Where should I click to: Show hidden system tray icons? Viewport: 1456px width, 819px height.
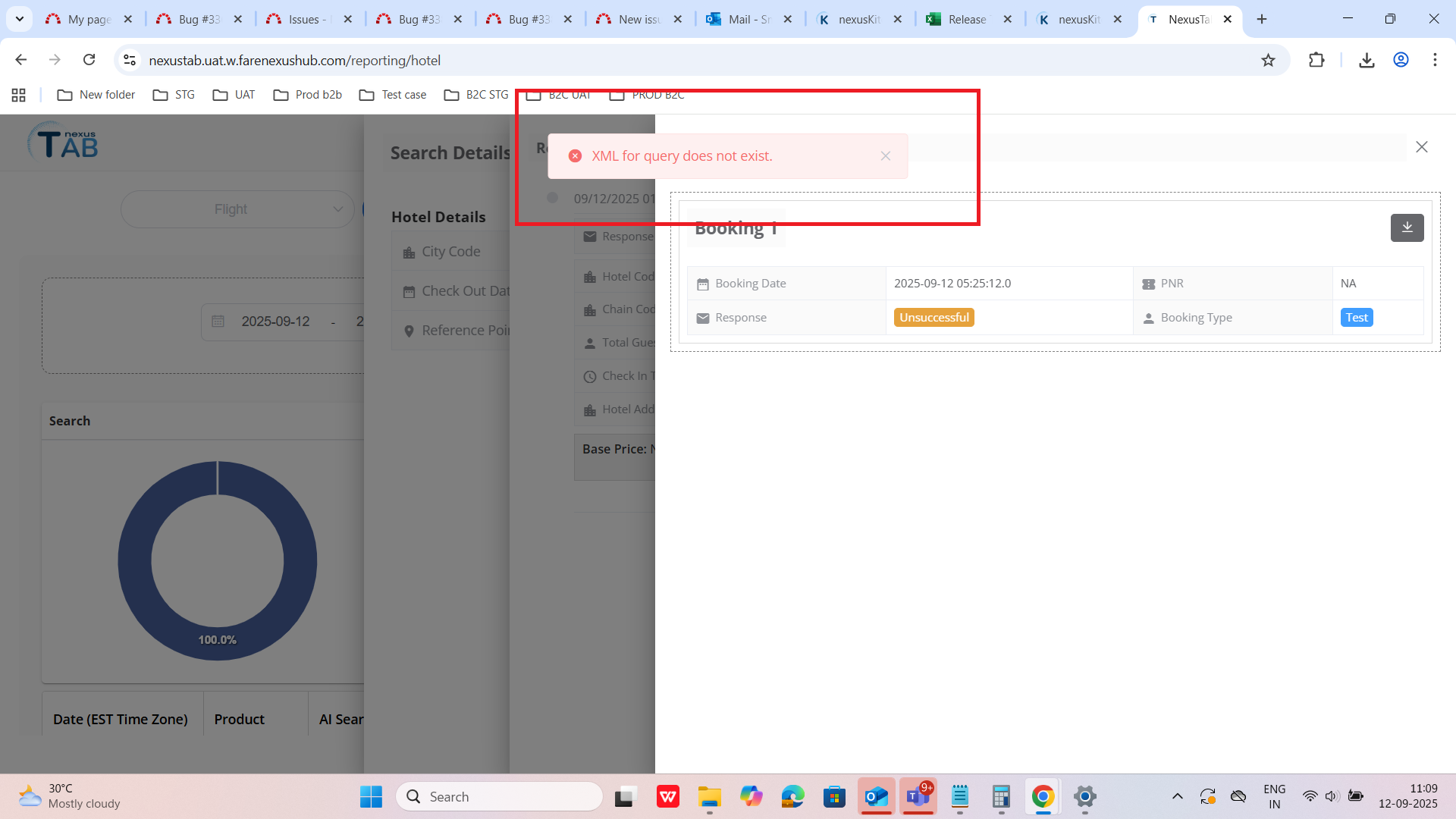point(1177,796)
